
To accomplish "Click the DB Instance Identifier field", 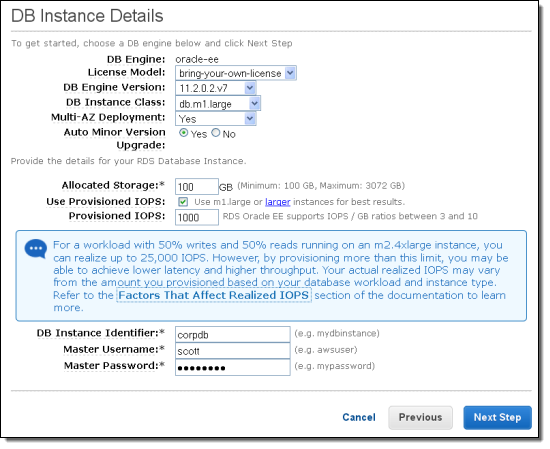I will click(233, 334).
